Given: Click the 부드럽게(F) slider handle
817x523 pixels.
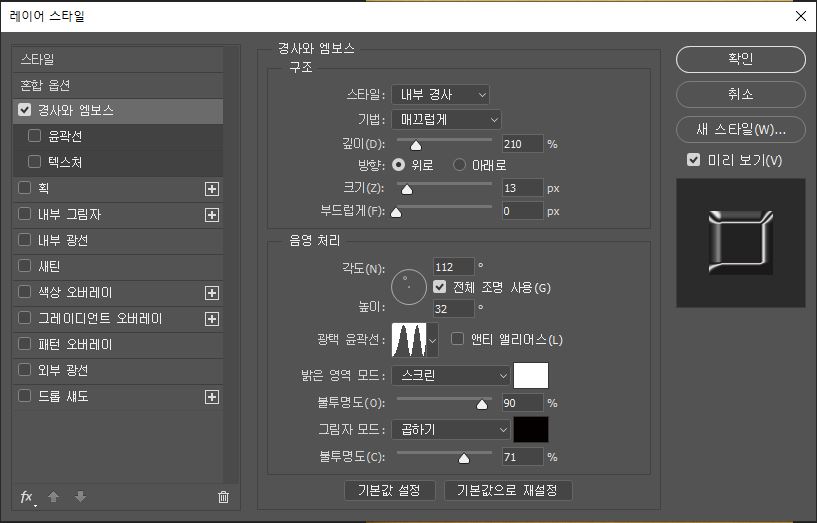Looking at the screenshot, I should (x=397, y=212).
